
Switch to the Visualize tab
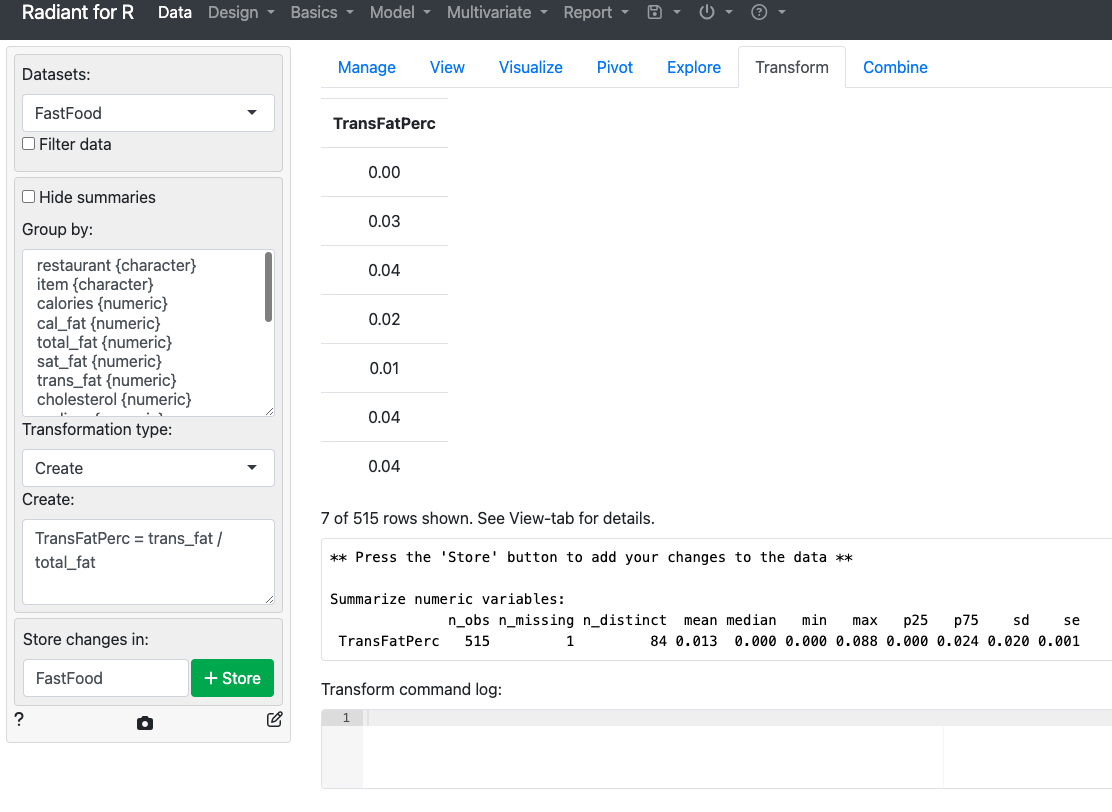531,67
